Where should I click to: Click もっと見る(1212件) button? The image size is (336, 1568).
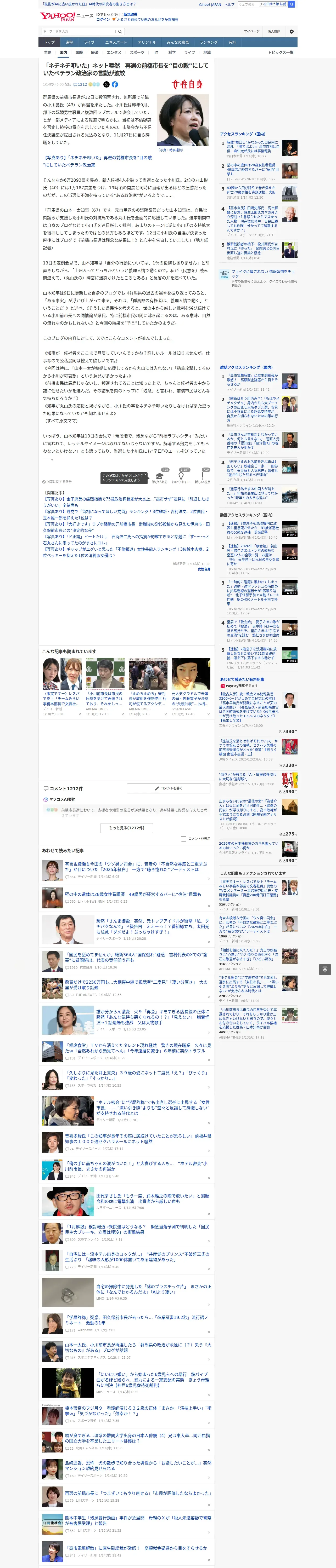[x=127, y=828]
